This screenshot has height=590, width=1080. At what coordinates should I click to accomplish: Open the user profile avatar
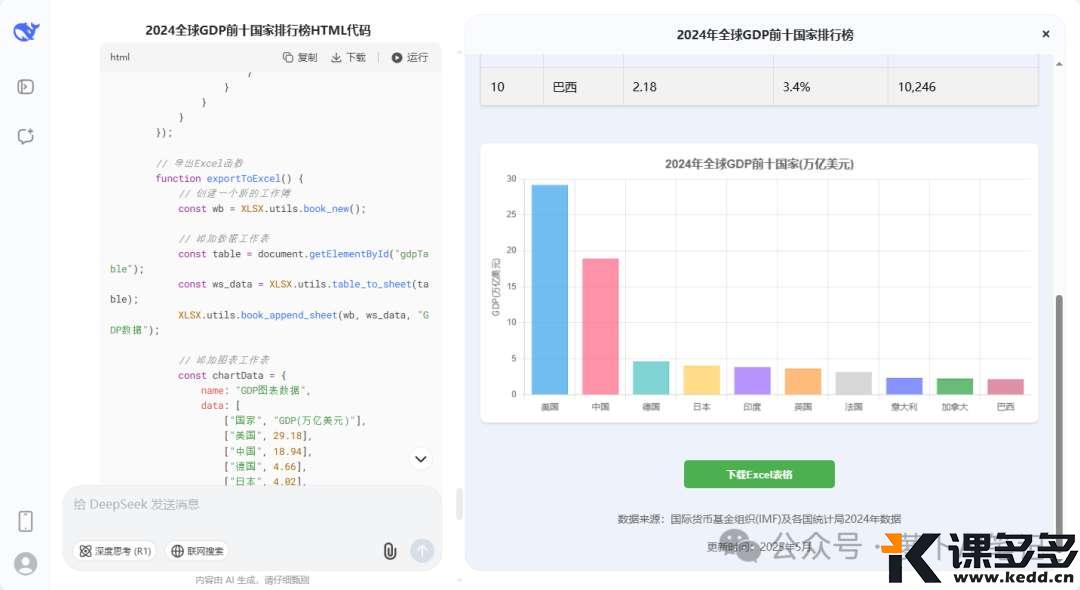(x=25, y=564)
